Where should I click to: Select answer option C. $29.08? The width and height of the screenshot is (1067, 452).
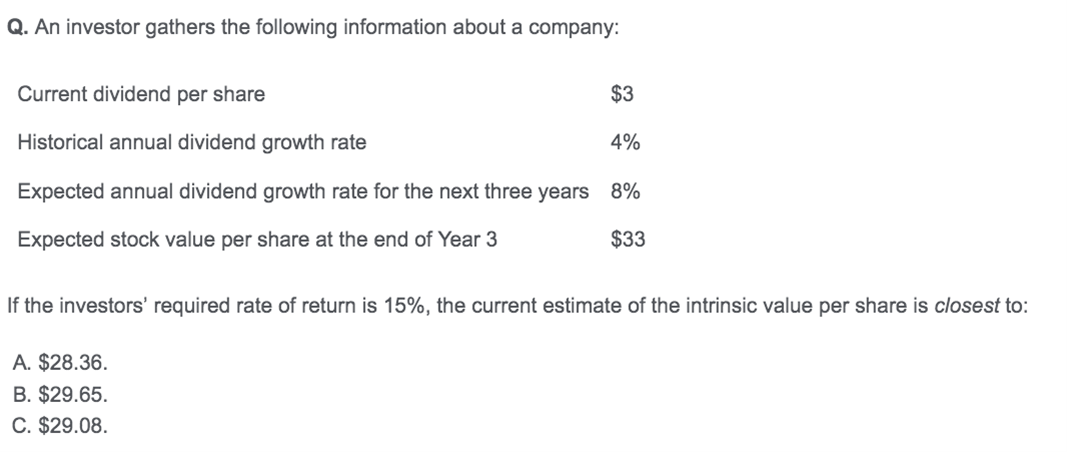pos(60,426)
